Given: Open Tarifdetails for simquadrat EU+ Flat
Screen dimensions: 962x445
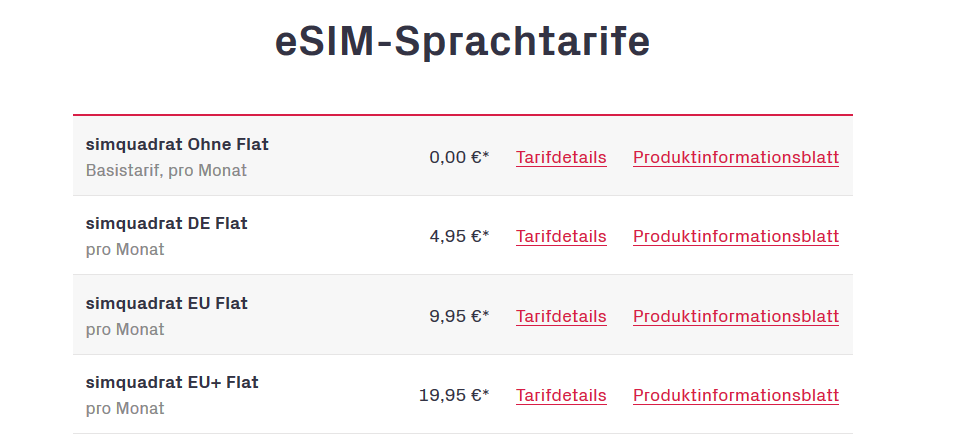Looking at the screenshot, I should [561, 395].
